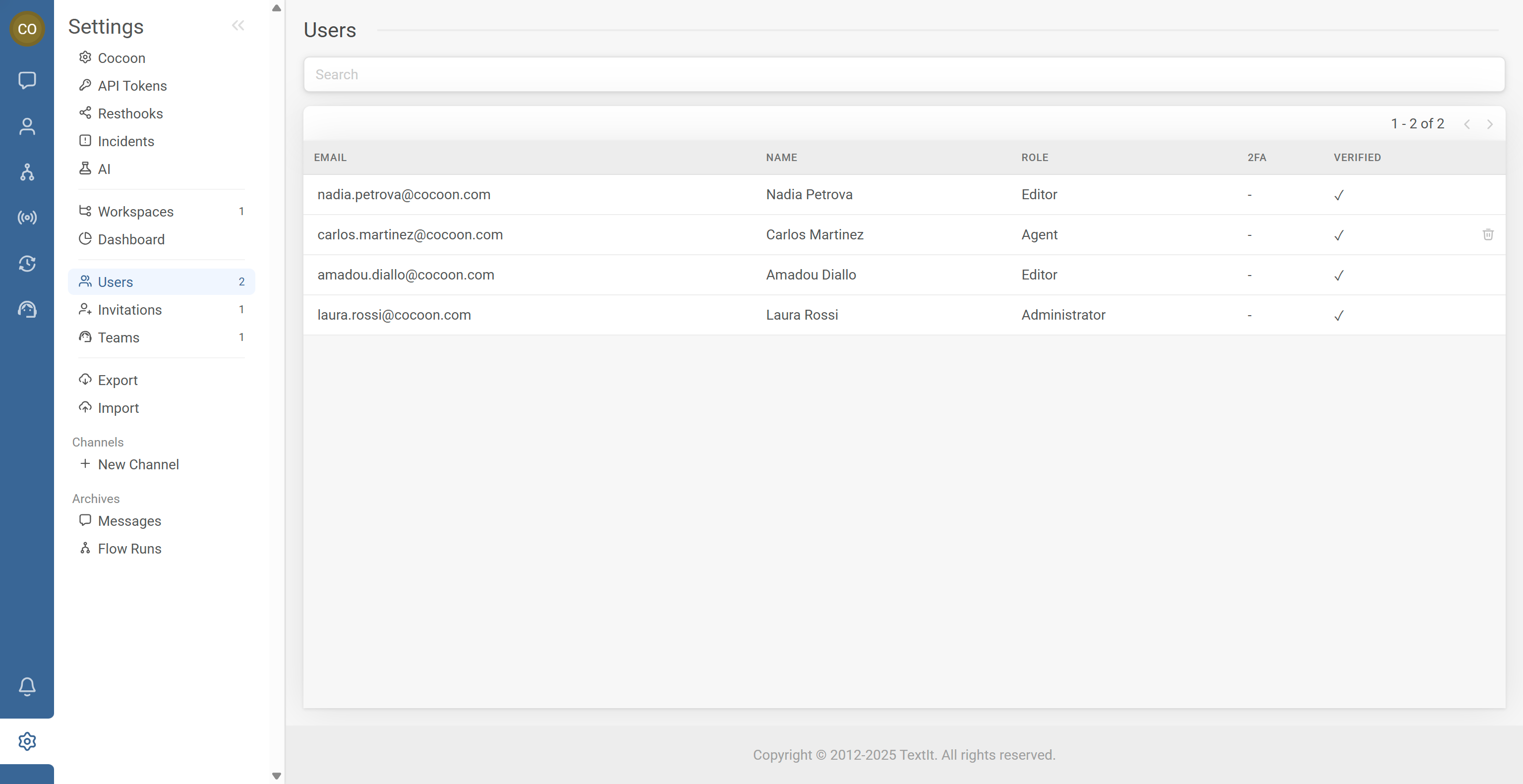Collapse the Settings panel with the double chevron
Image resolution: width=1523 pixels, height=784 pixels.
point(238,25)
